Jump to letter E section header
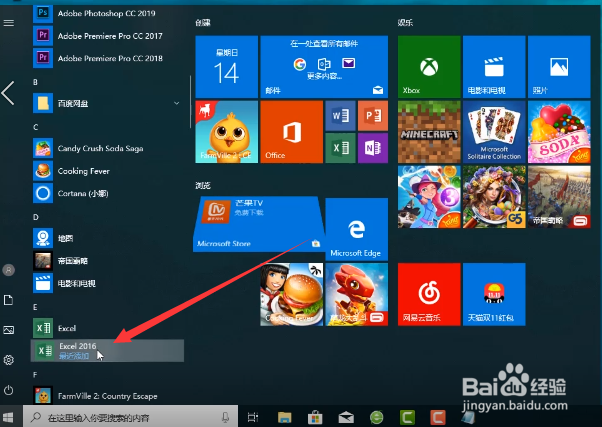 tap(35, 307)
